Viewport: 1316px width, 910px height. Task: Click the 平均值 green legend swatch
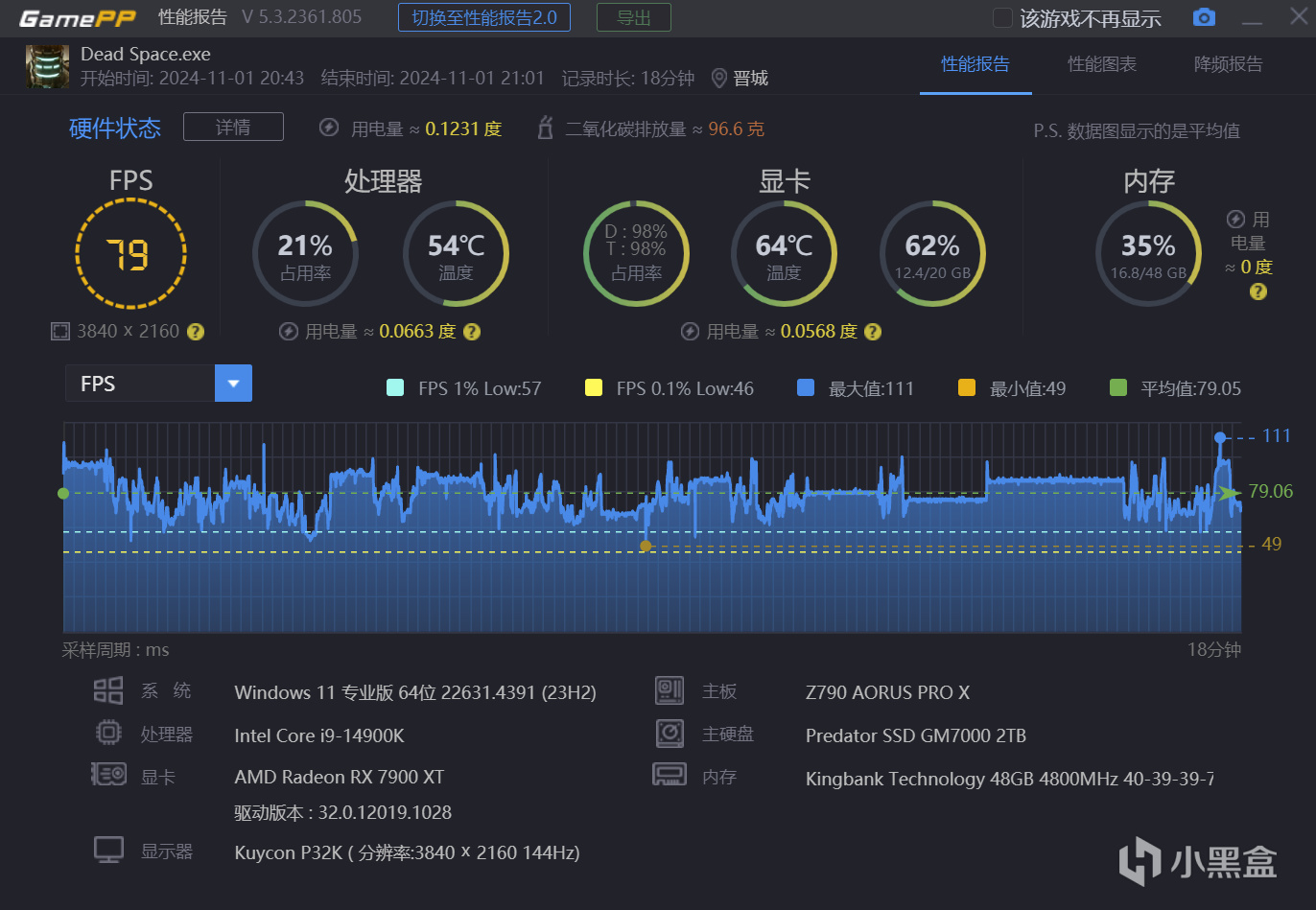tap(1117, 387)
